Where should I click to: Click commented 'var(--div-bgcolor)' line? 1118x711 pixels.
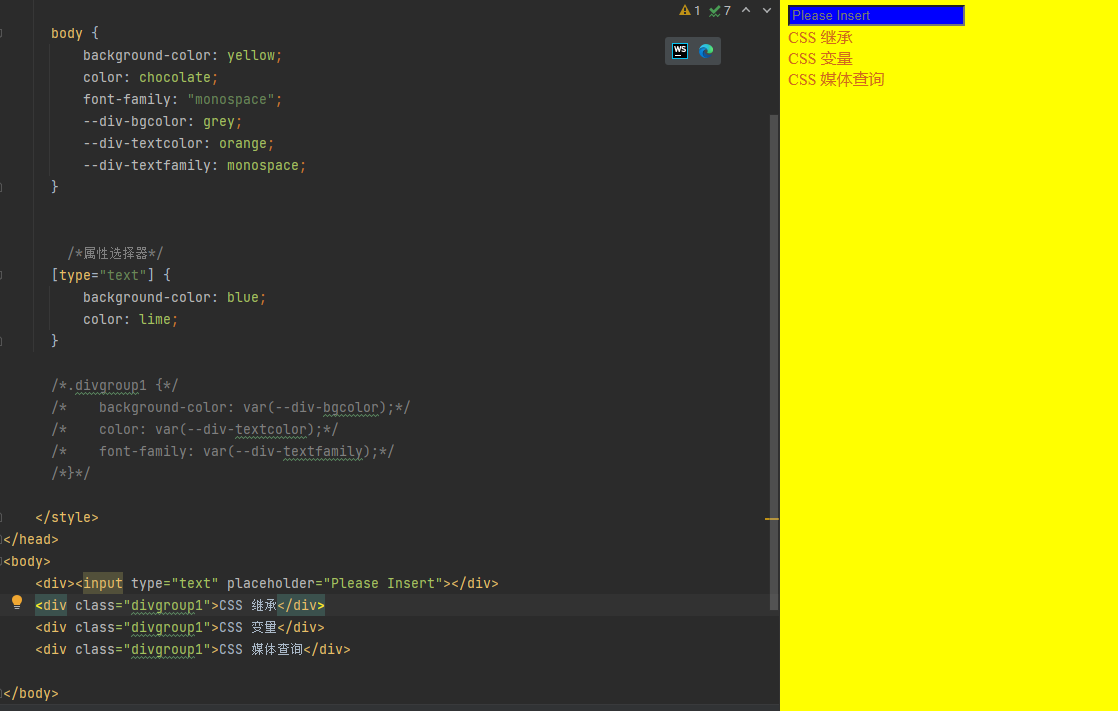pos(230,407)
